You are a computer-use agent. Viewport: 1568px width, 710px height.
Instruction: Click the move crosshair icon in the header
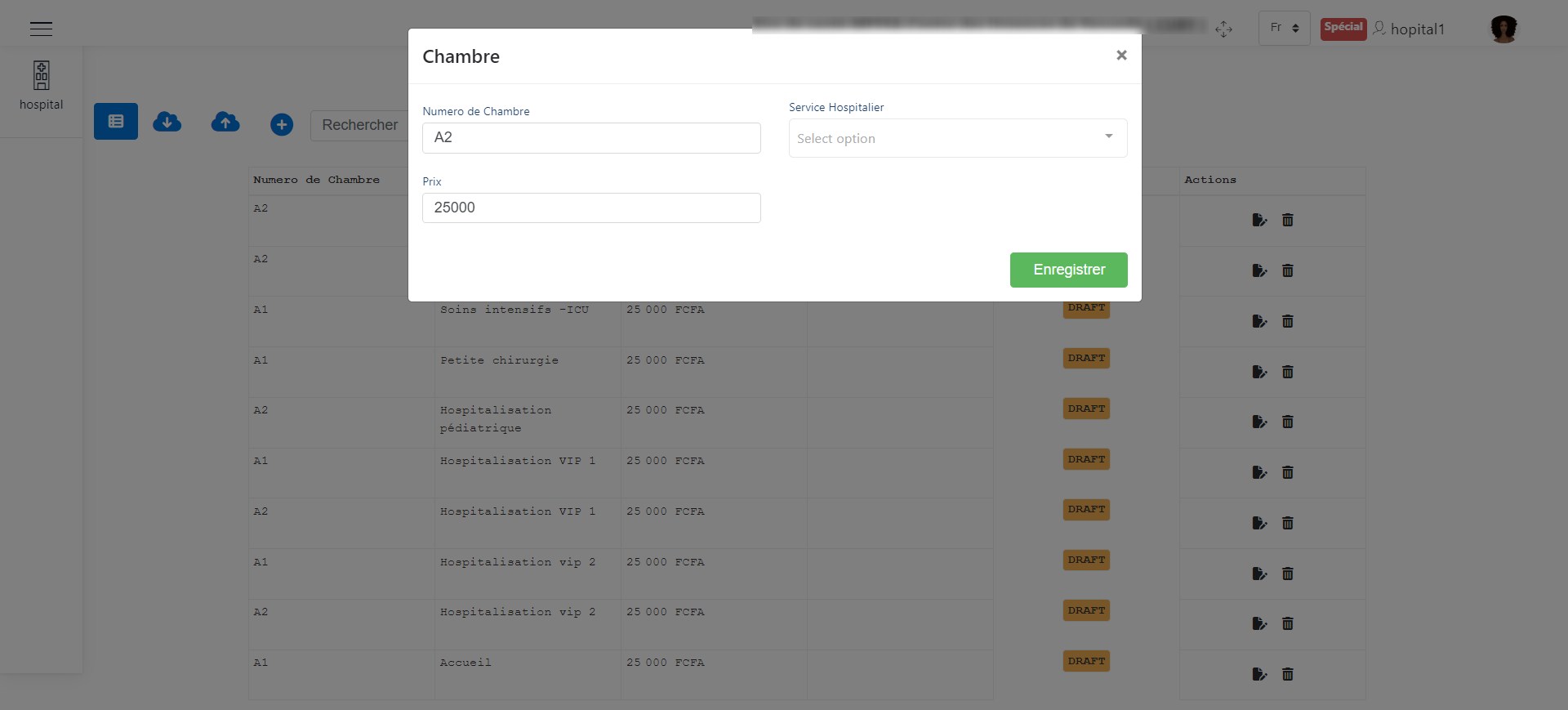[1223, 29]
